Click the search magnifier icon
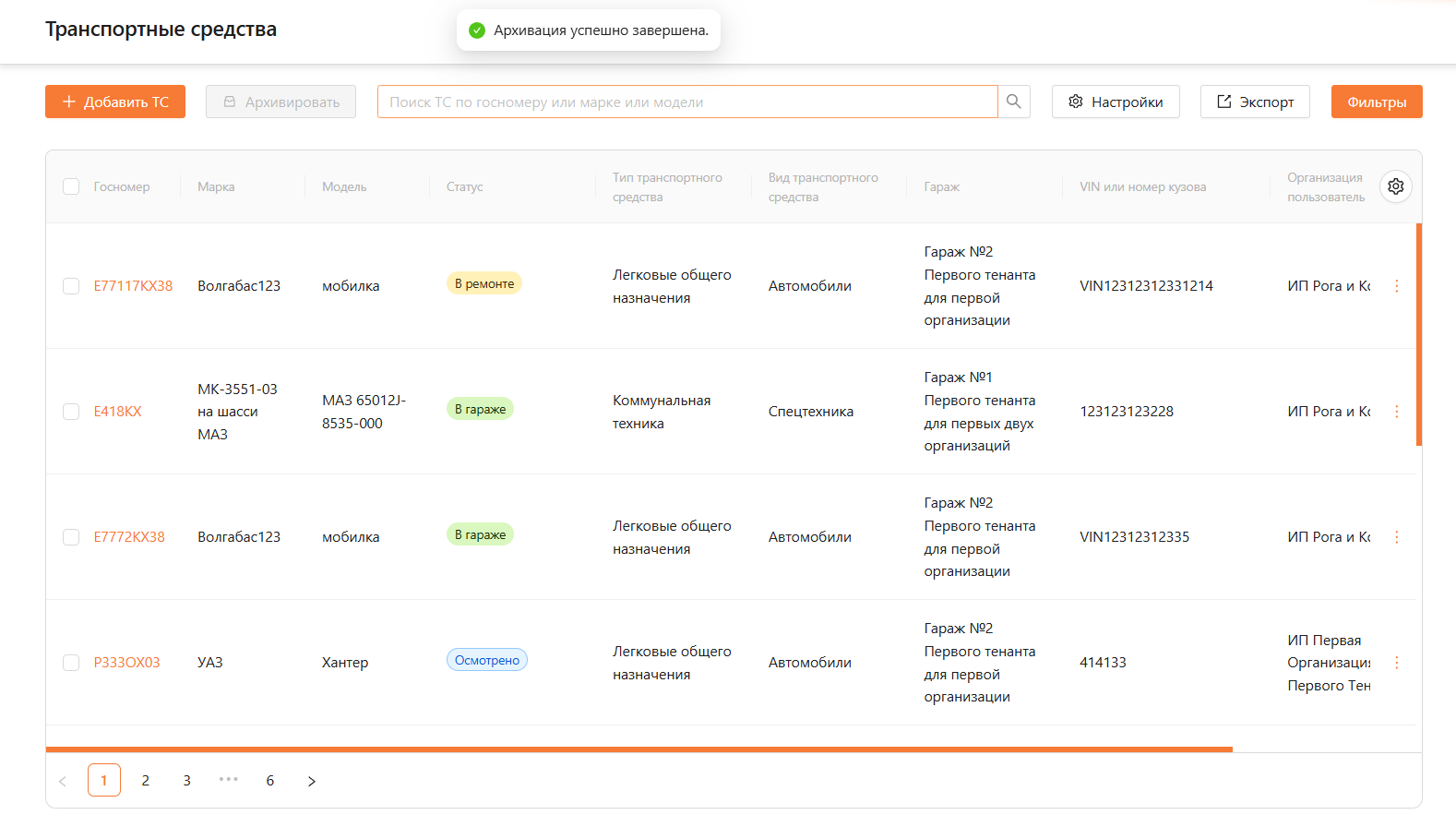The image size is (1456, 827). (x=1013, y=102)
